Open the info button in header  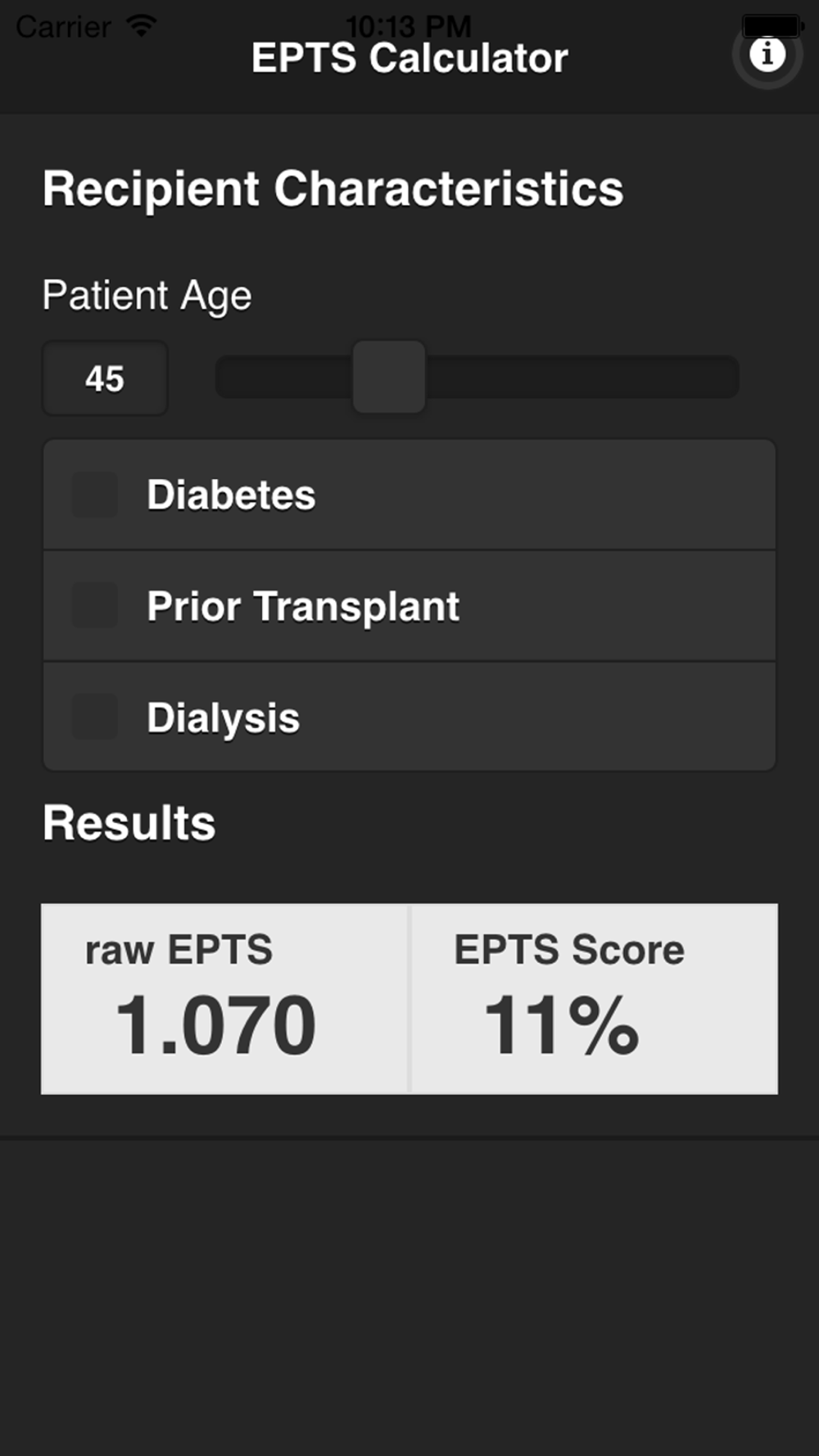point(767,54)
